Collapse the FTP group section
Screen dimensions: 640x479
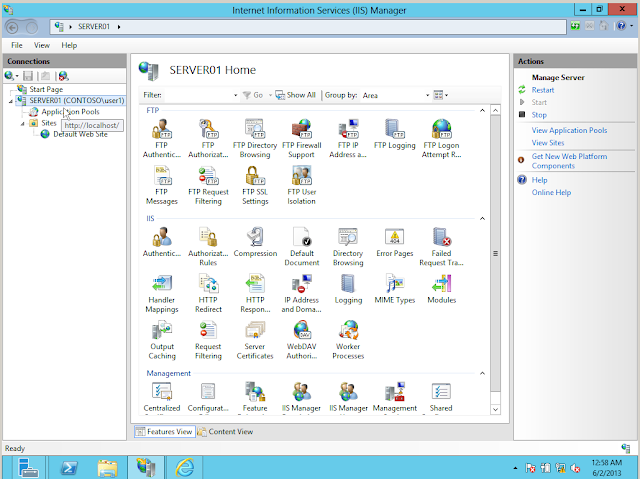(x=482, y=110)
